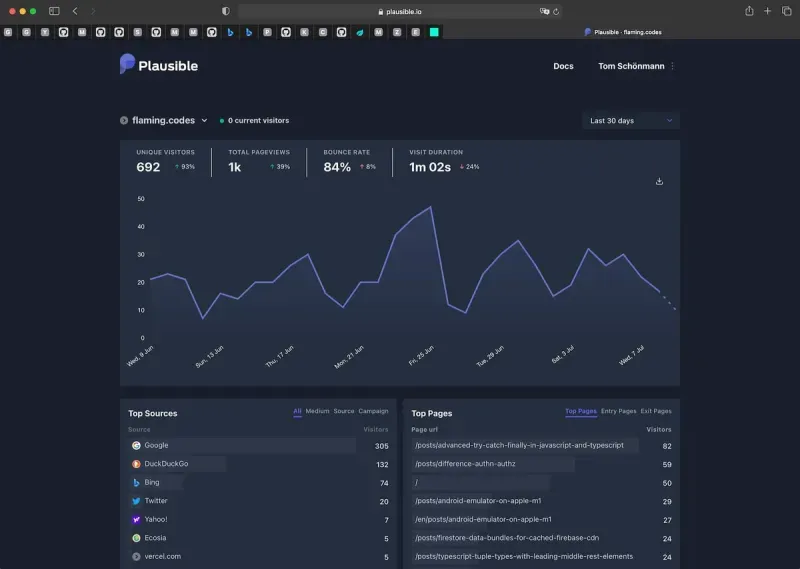Select the Bounce Rate 84% metric
Viewport: 800px width, 569px height.
(x=349, y=162)
